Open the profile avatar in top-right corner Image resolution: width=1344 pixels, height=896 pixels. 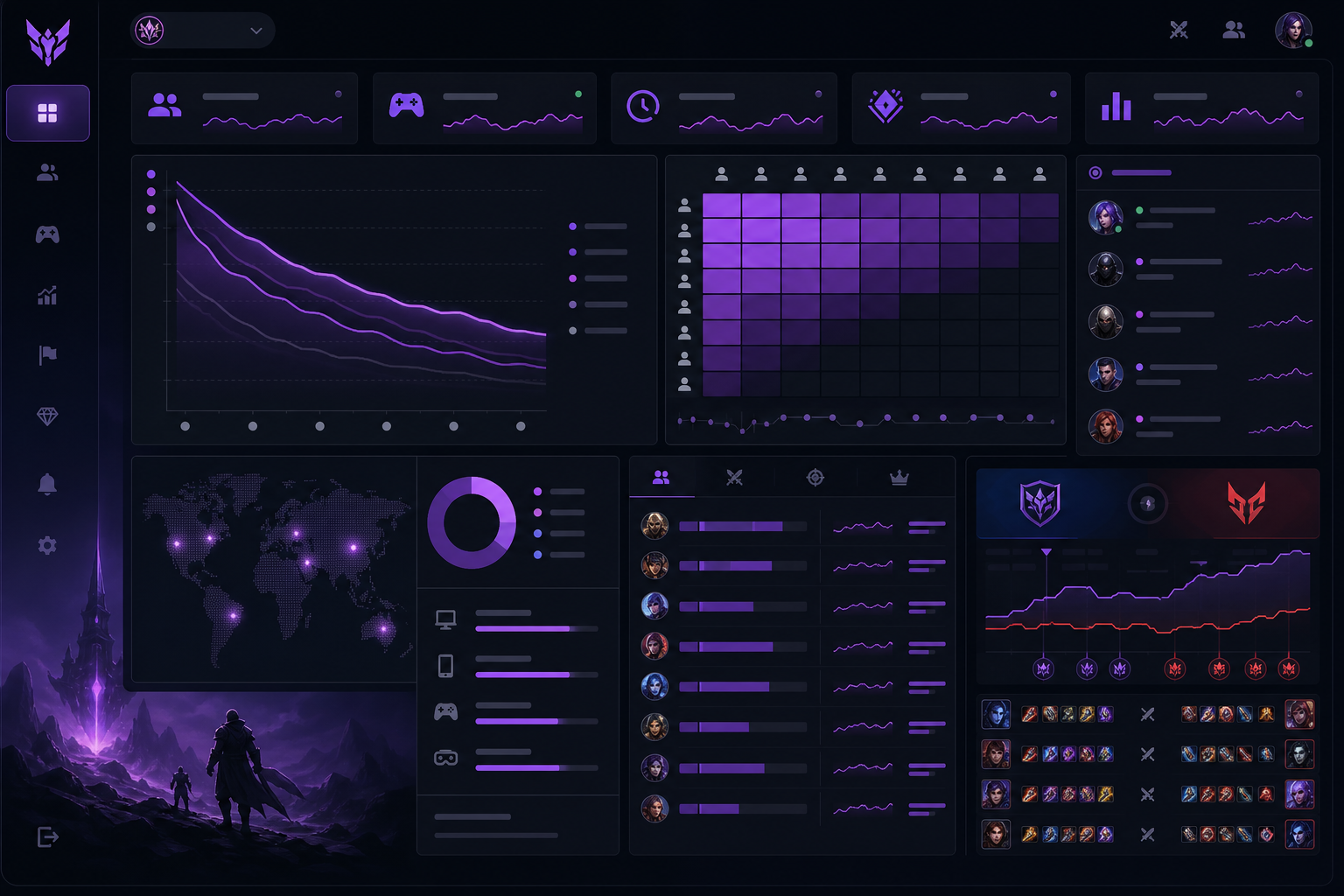[x=1293, y=30]
